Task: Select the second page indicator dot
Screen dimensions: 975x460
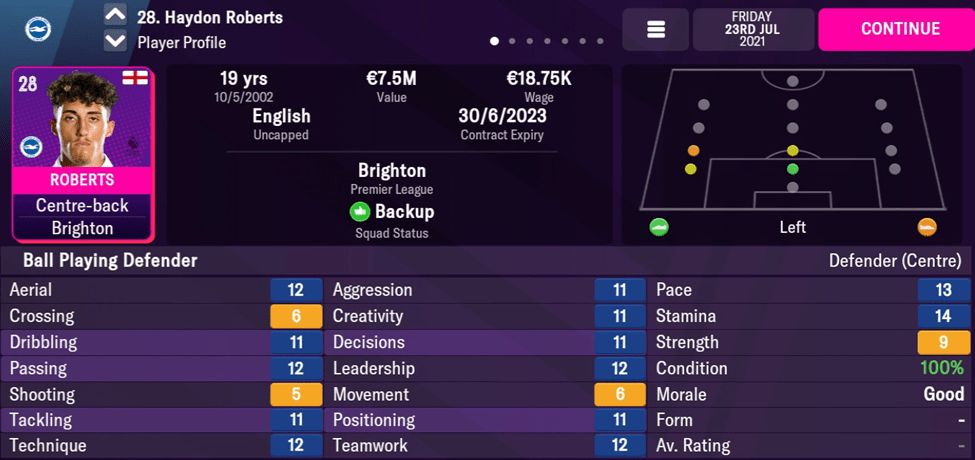Action: tap(513, 42)
